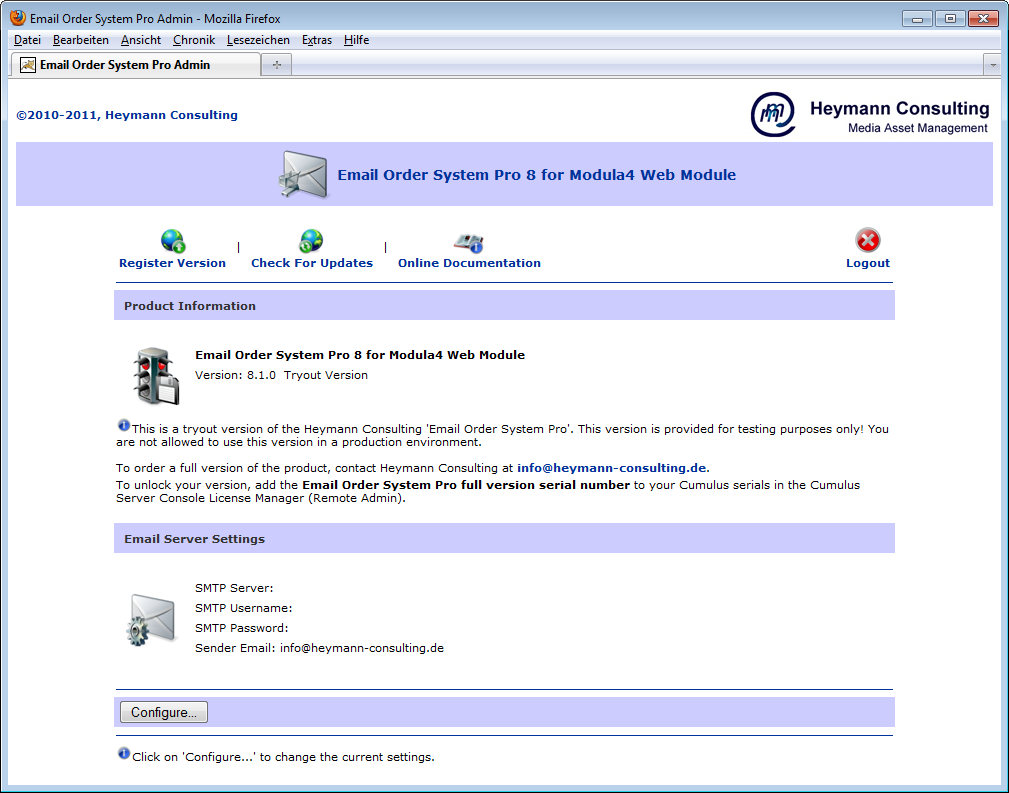Image resolution: width=1009 pixels, height=793 pixels.
Task: Click the tab favicon for Email Order System
Action: [x=28, y=65]
